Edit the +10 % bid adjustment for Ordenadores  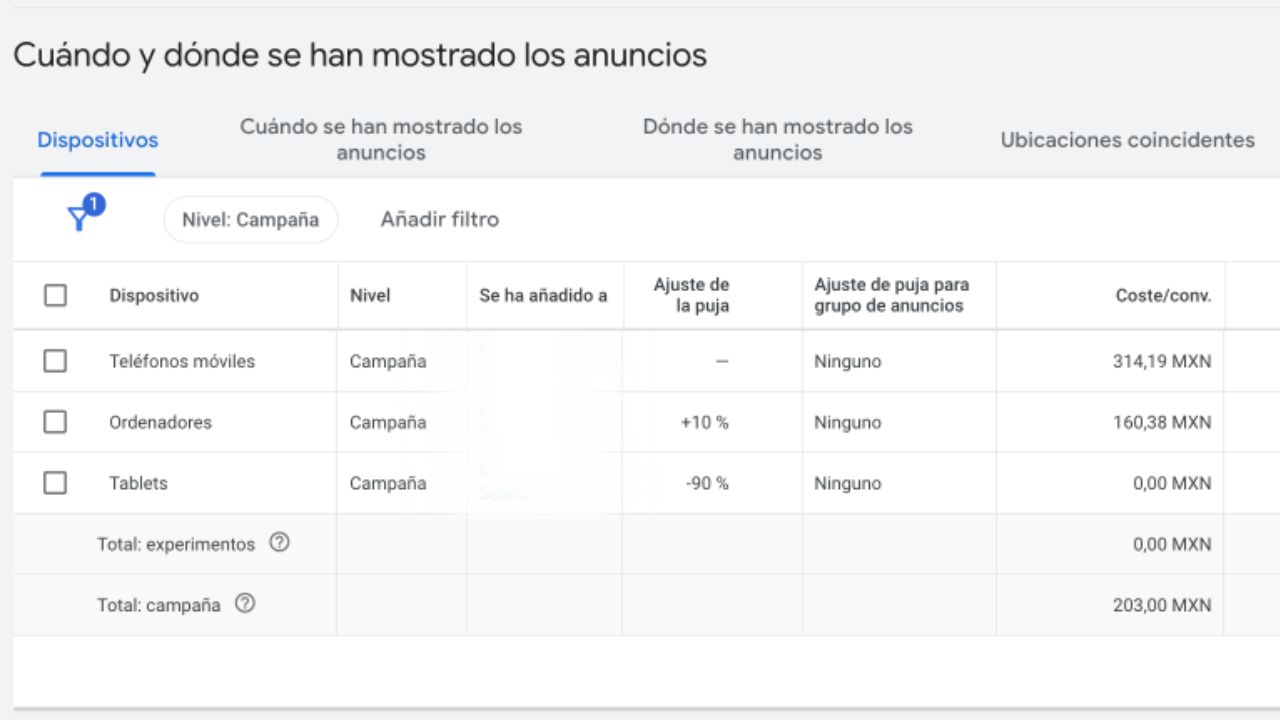click(x=704, y=422)
